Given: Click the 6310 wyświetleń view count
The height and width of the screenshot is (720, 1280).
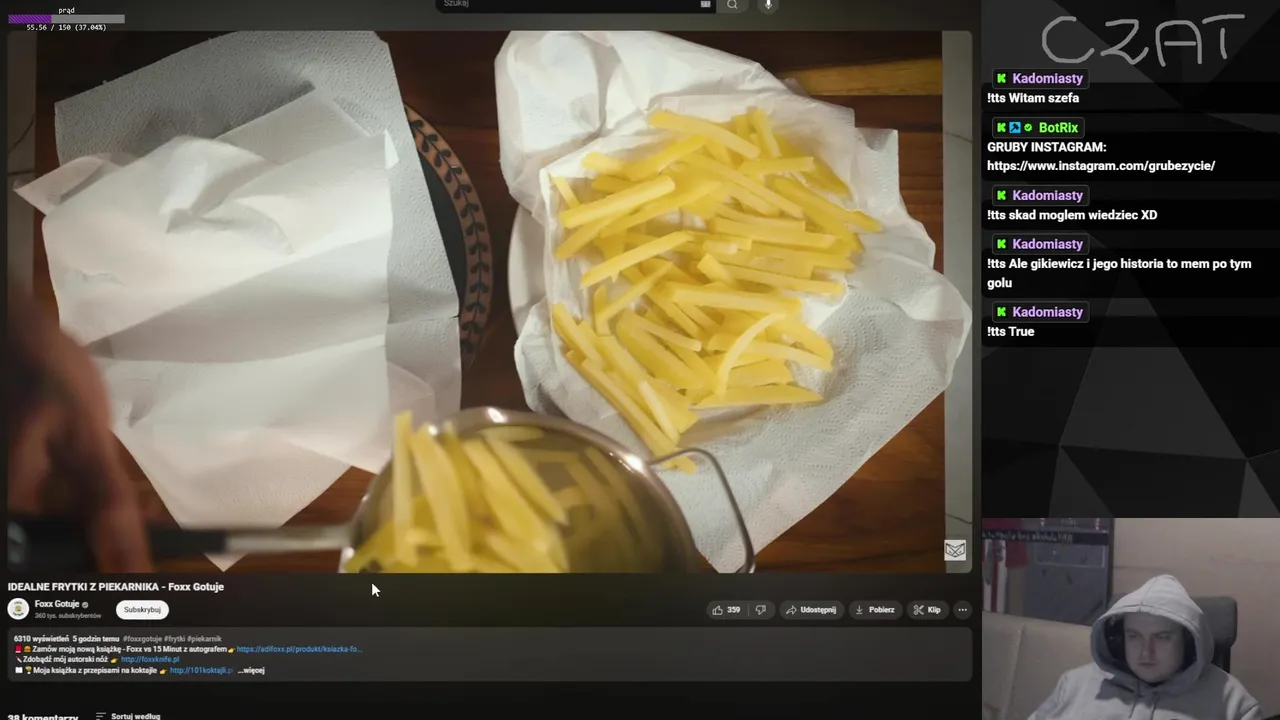Looking at the screenshot, I should pos(41,638).
